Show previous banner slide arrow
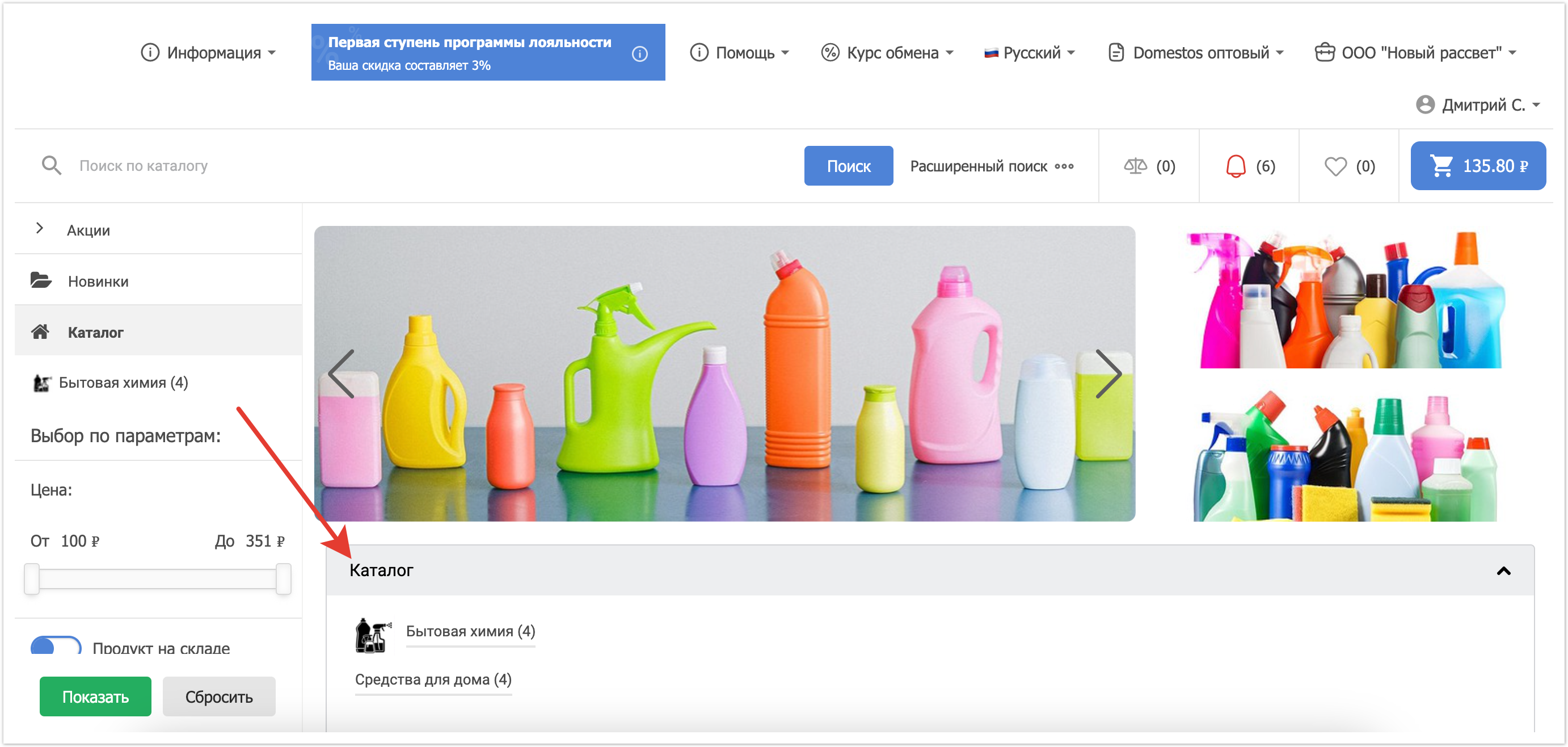This screenshot has height=747, width=1568. pos(342,373)
